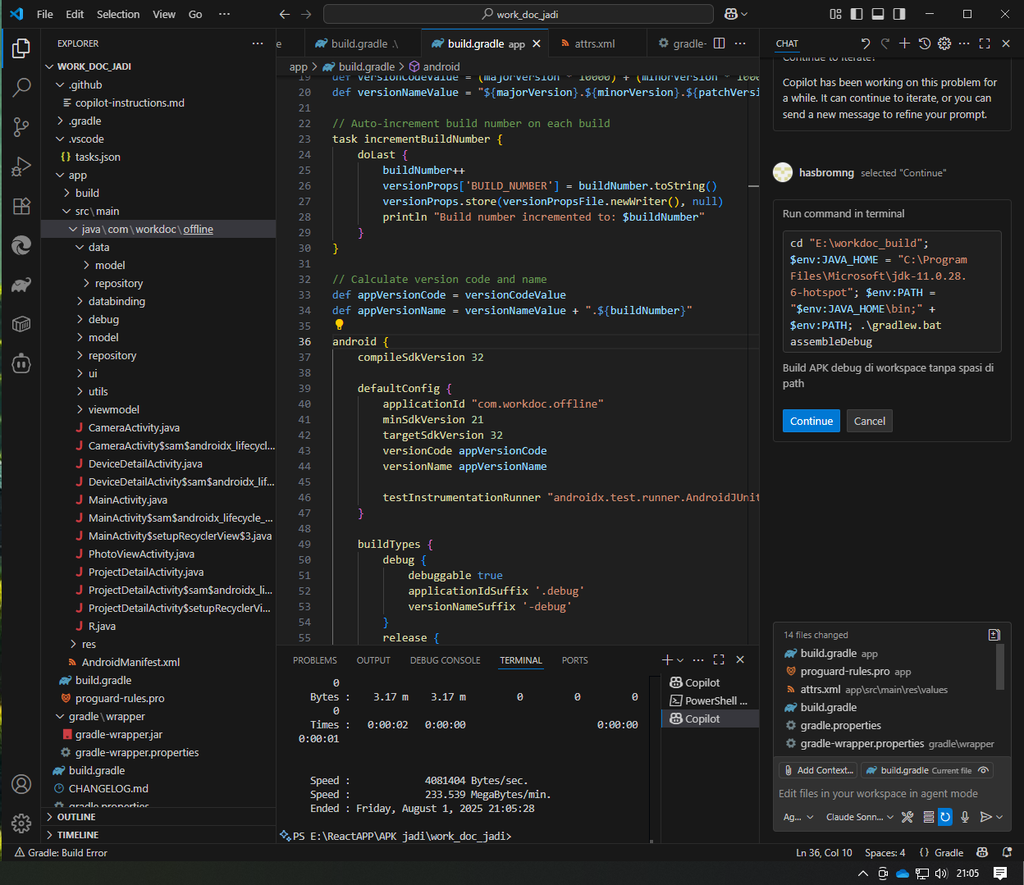Expand the OUTLINE section
Screen dimensions: 1024x885
(x=76, y=817)
